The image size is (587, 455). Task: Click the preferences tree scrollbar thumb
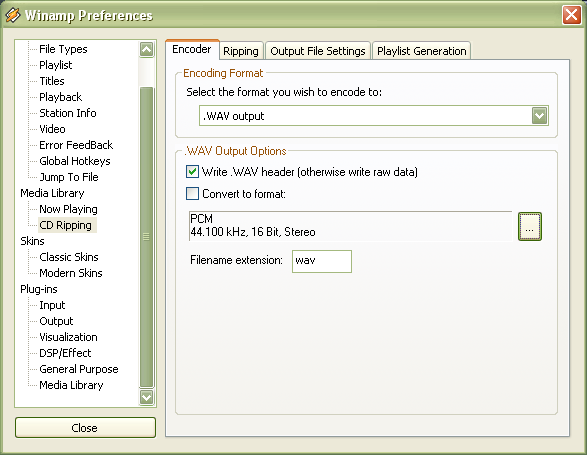[146, 237]
